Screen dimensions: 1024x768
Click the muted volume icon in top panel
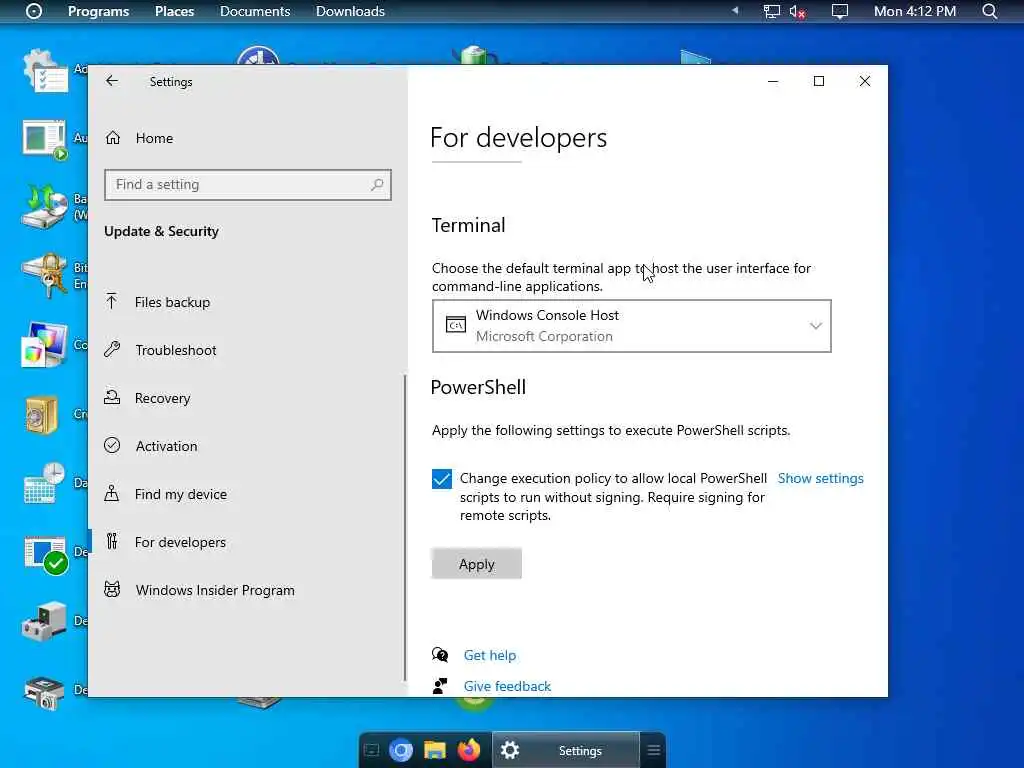click(797, 11)
